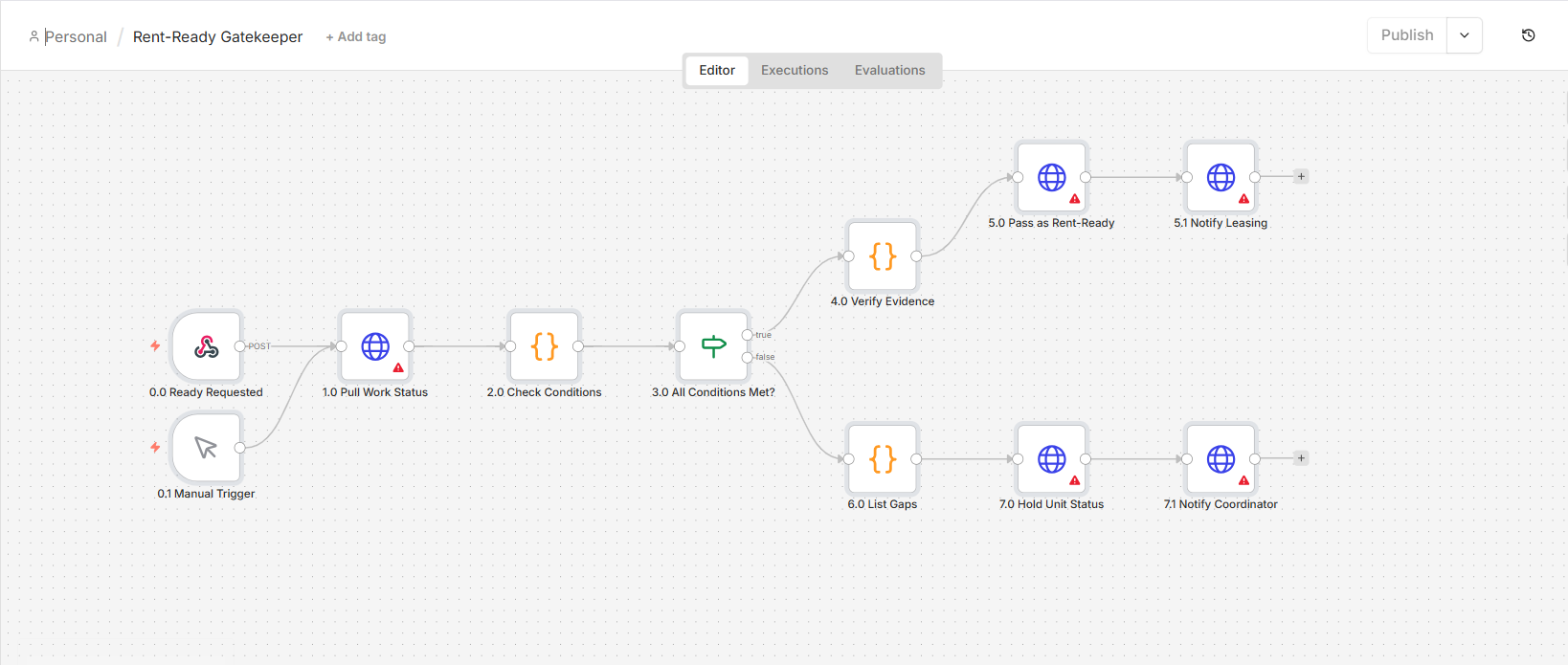Expand the Publish dropdown arrow
Viewport: 1568px width, 665px height.
coord(1465,35)
